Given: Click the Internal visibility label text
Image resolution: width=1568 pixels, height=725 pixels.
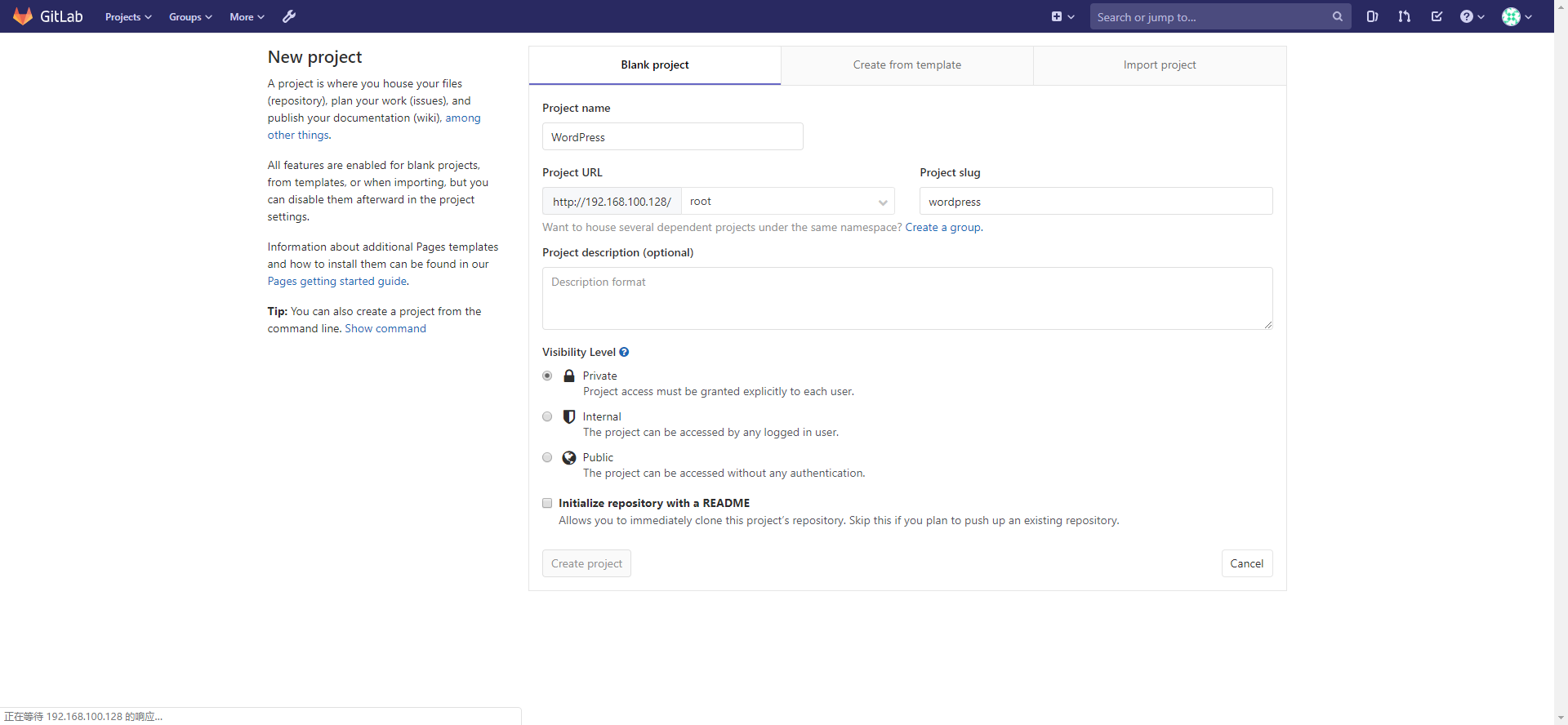Looking at the screenshot, I should [602, 416].
